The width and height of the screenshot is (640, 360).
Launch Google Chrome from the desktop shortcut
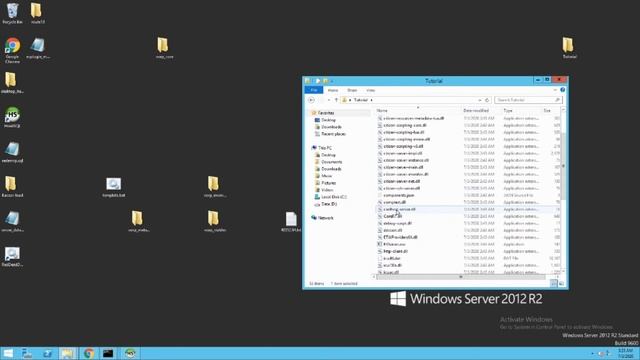pos(12,50)
